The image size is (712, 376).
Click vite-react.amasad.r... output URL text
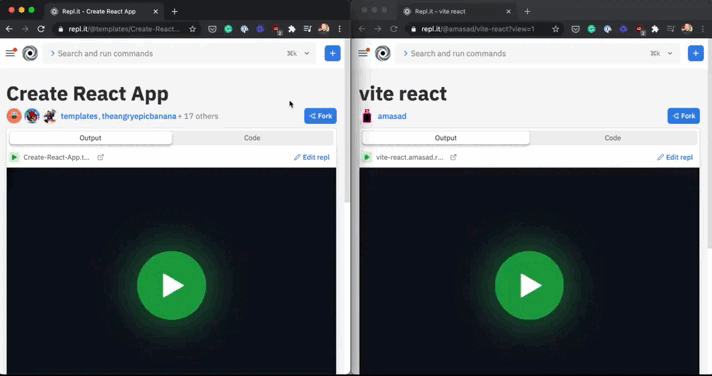coord(410,157)
